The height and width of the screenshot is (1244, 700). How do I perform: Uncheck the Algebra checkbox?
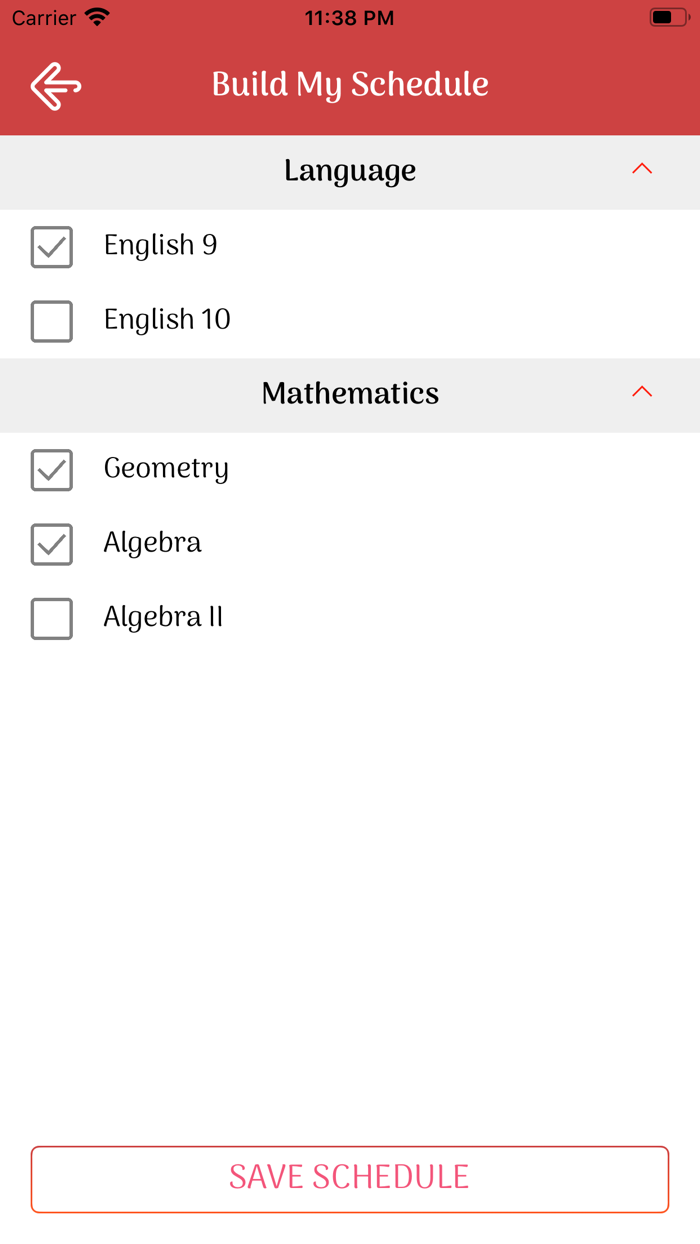tap(52, 544)
